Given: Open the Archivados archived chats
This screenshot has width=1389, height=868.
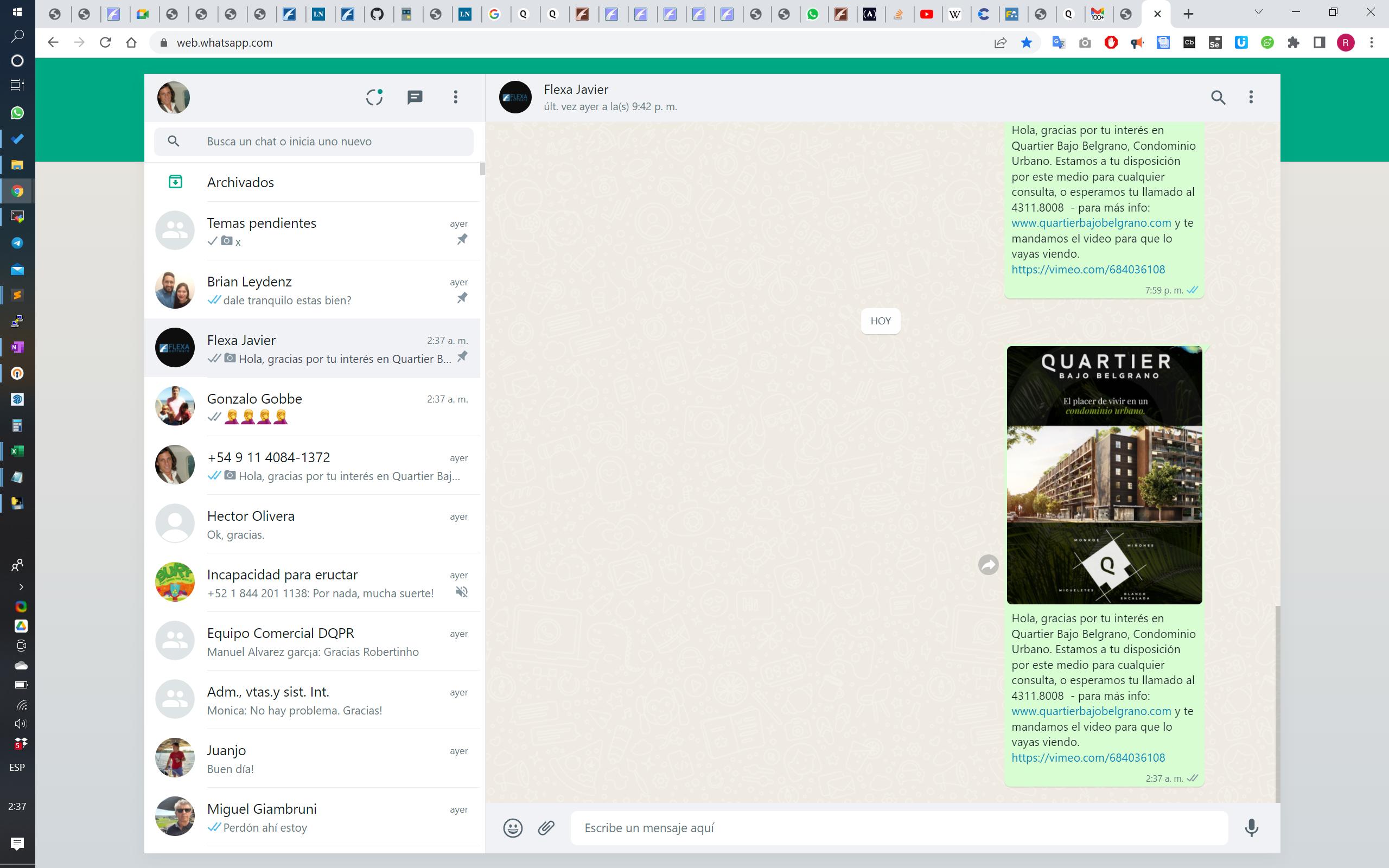Looking at the screenshot, I should click(312, 182).
